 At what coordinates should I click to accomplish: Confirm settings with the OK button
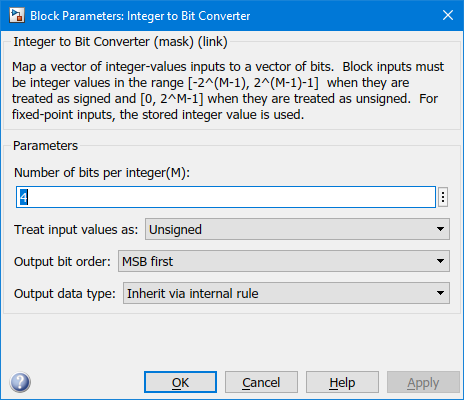pyautogui.click(x=180, y=382)
